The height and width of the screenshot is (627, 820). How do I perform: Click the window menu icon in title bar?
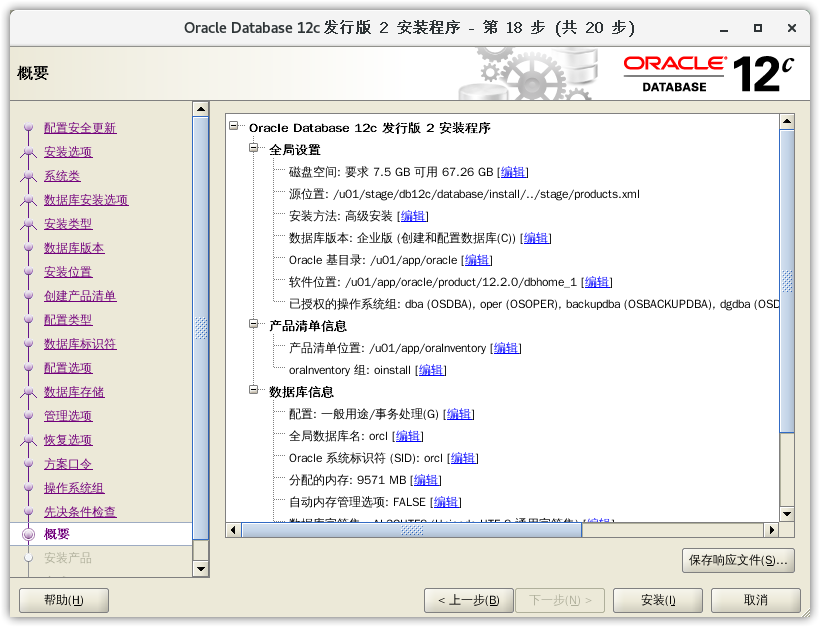coord(19,27)
